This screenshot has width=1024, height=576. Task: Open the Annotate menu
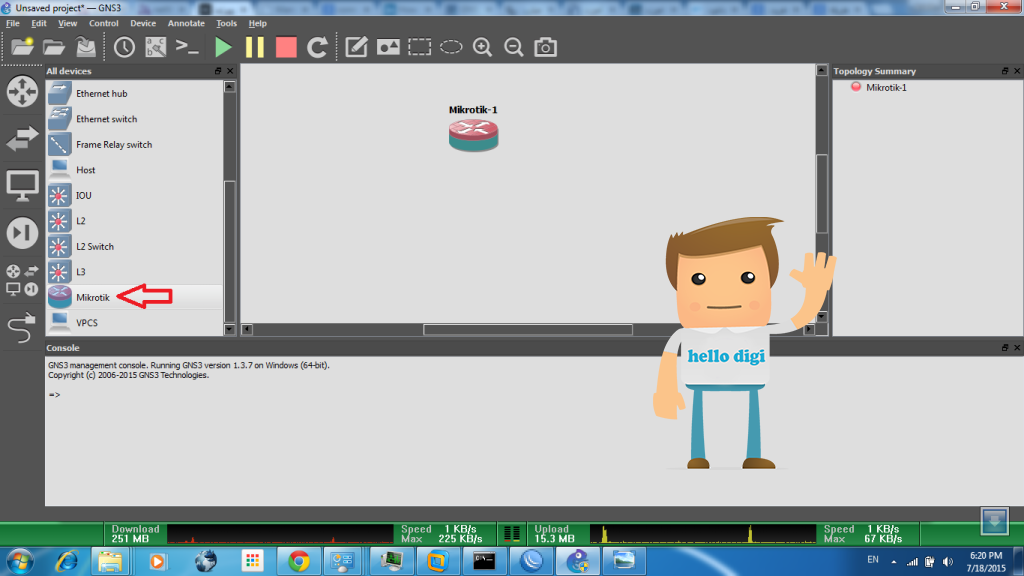(x=186, y=23)
